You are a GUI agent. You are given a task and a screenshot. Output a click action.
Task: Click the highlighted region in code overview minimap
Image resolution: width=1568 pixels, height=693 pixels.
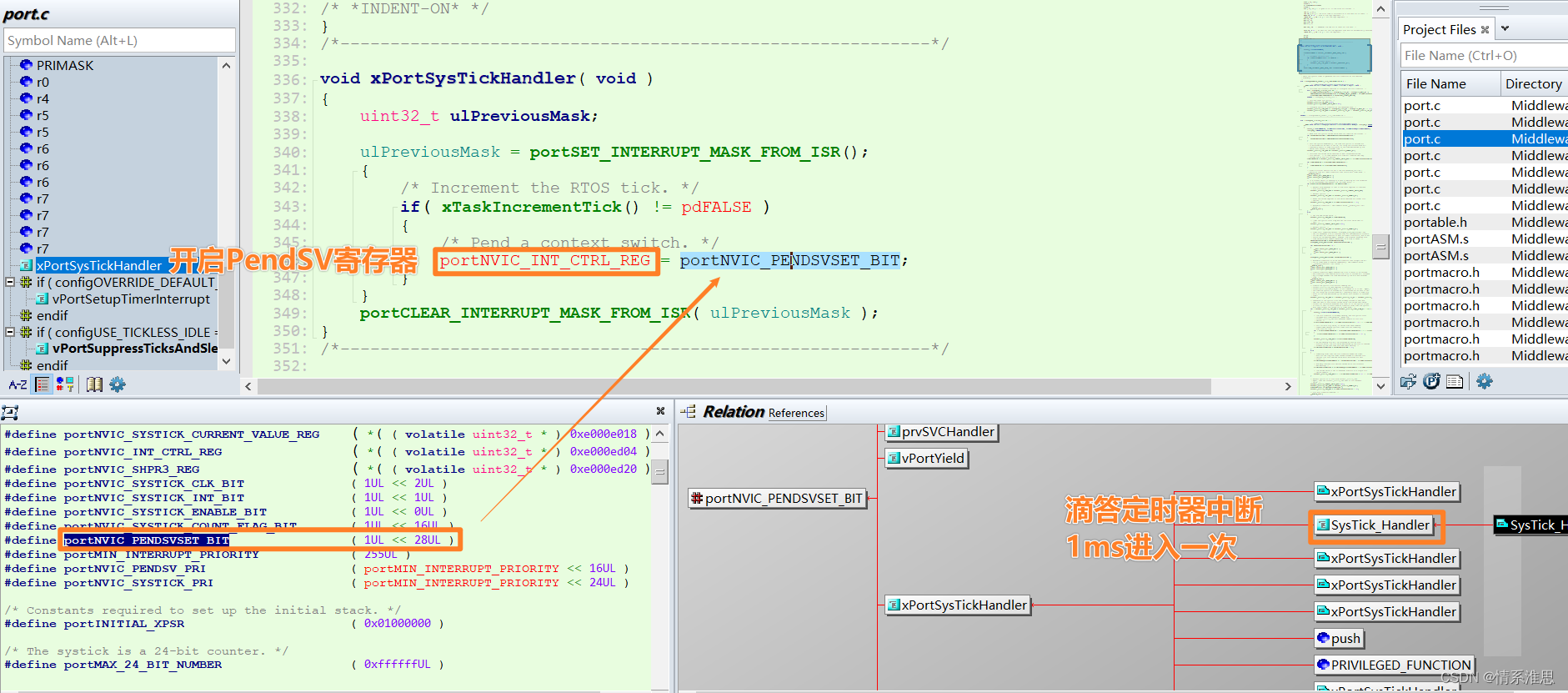pyautogui.click(x=1335, y=56)
